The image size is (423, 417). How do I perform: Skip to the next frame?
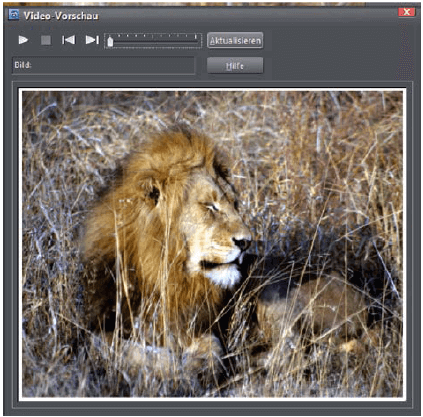(x=92, y=40)
